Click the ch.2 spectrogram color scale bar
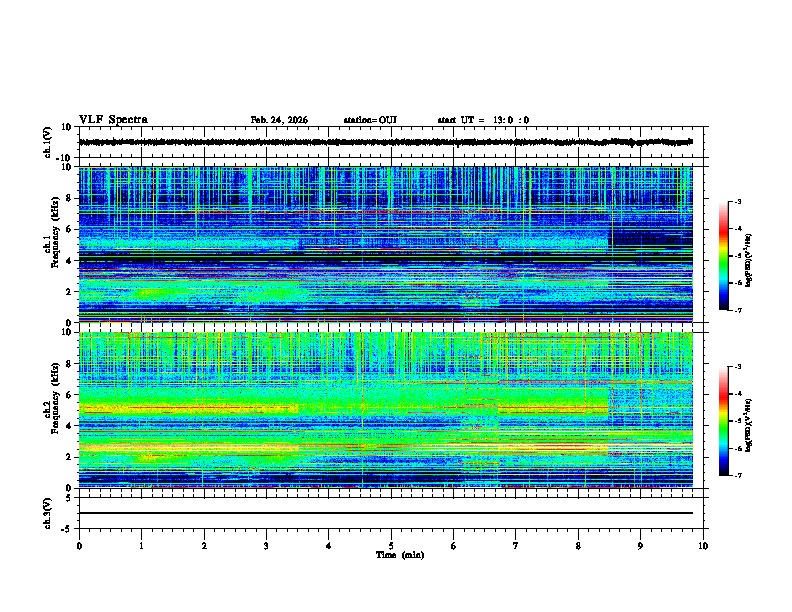 click(x=724, y=421)
